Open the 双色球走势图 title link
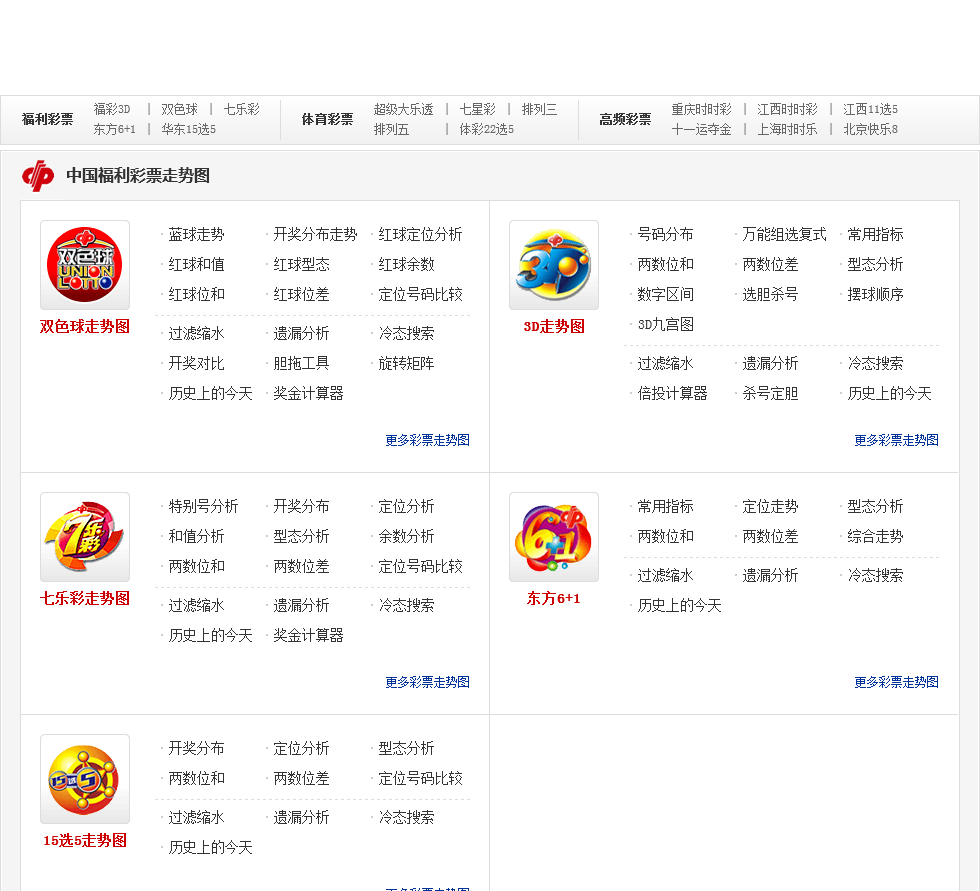980x891 pixels. (x=85, y=326)
